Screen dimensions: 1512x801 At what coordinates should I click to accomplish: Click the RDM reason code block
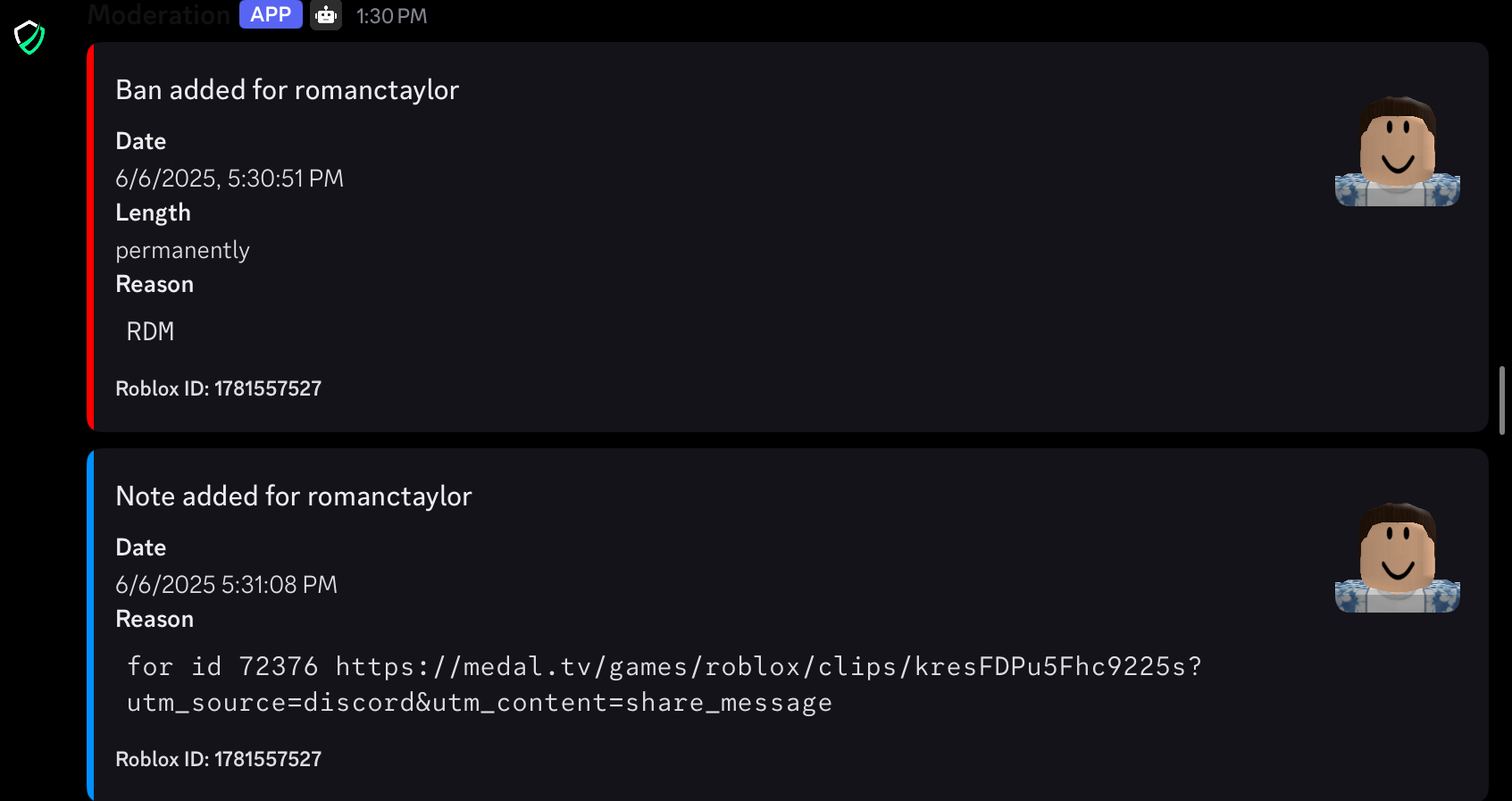tap(150, 332)
